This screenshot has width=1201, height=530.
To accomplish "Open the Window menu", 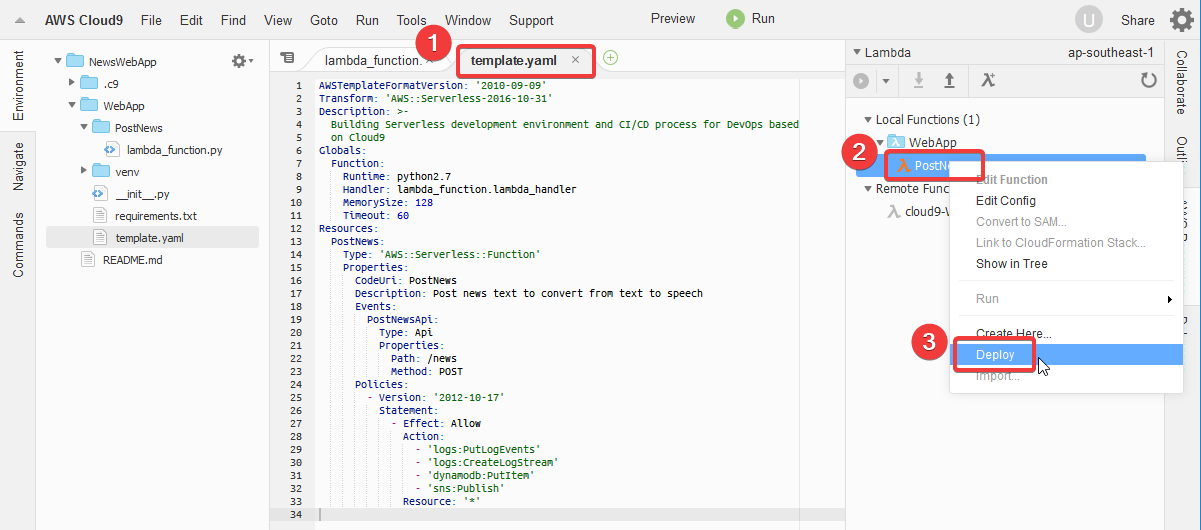I will (x=468, y=20).
